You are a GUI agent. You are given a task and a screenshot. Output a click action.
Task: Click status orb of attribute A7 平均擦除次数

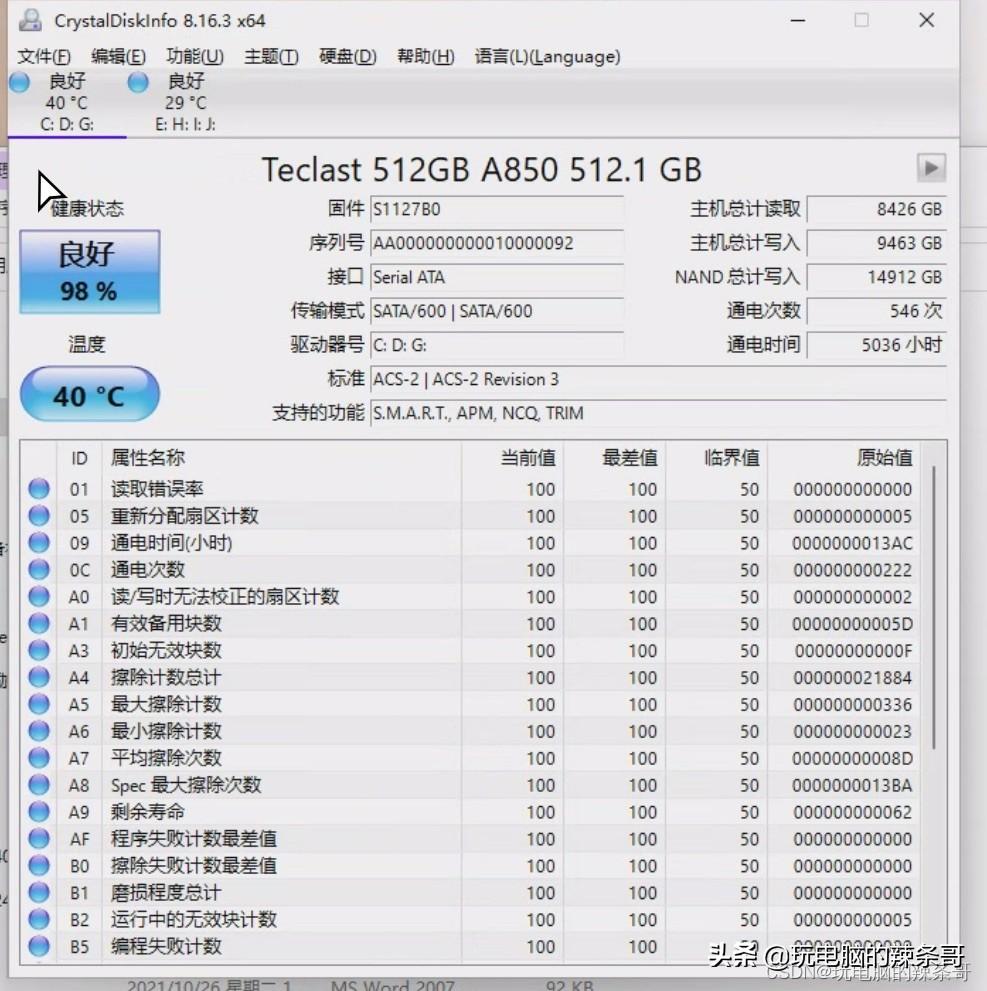[x=39, y=757]
